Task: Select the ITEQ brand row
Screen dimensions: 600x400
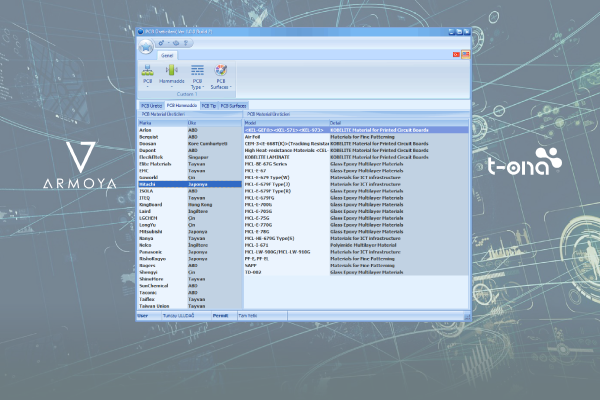Action: click(x=190, y=198)
